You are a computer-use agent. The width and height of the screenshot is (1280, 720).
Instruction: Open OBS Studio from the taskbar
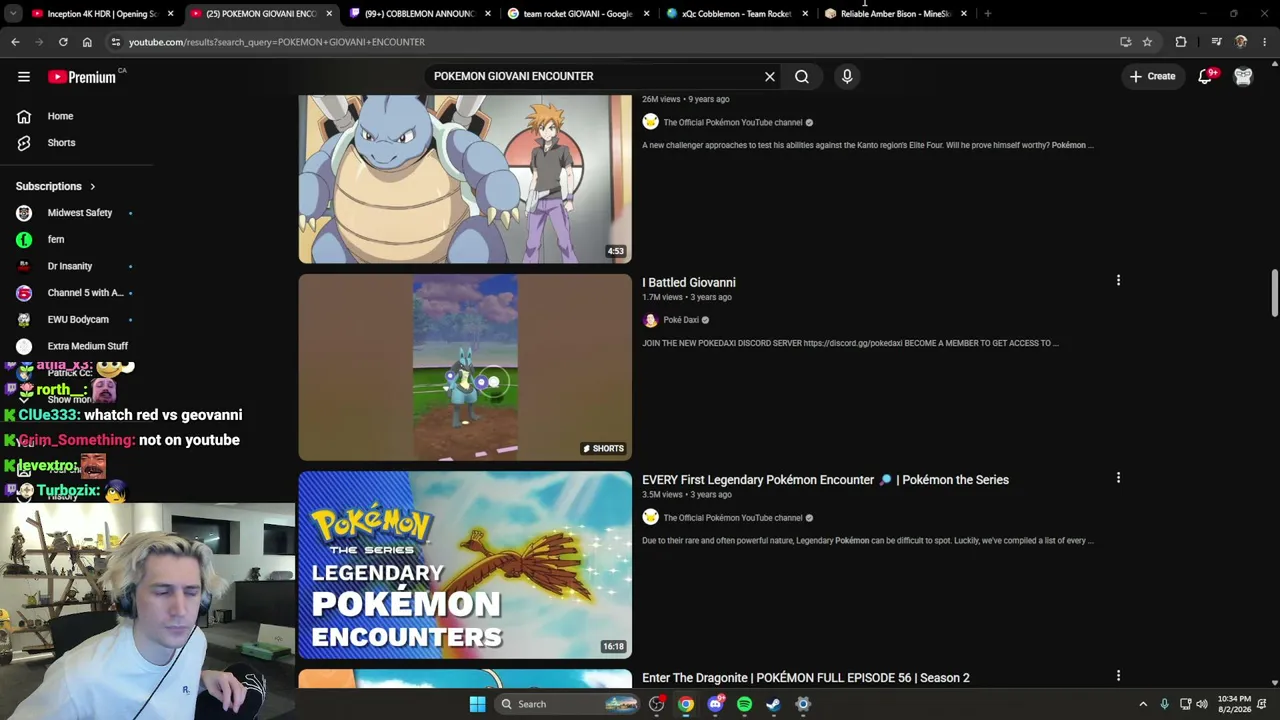coord(656,704)
